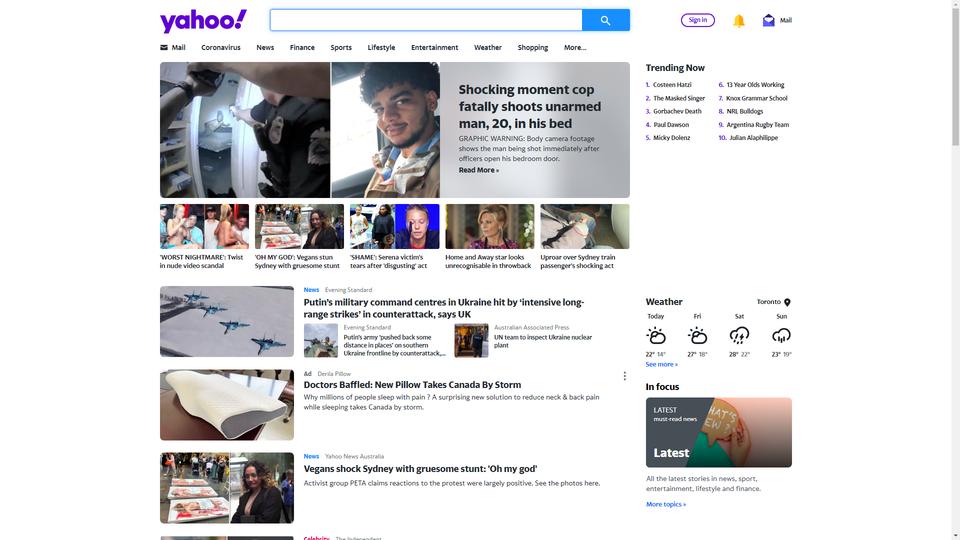Select trending topic NRL Bulldogs
Screen dimensions: 960x540
[x=744, y=111]
